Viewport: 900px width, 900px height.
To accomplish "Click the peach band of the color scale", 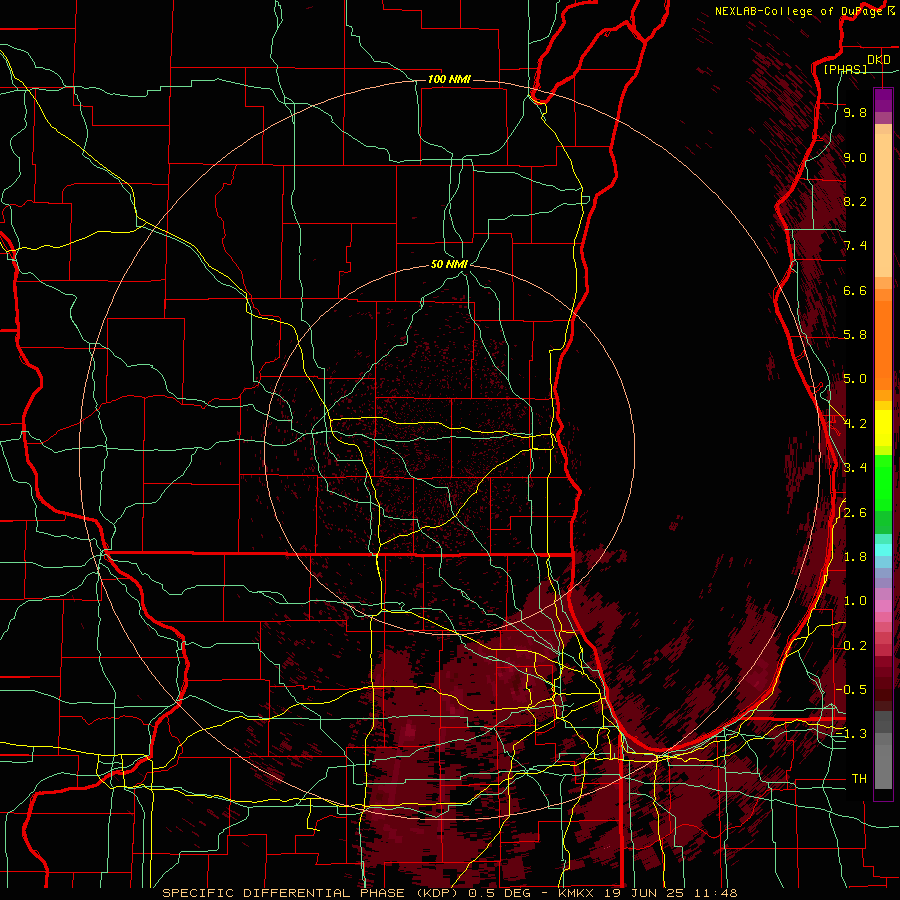I will tap(883, 204).
